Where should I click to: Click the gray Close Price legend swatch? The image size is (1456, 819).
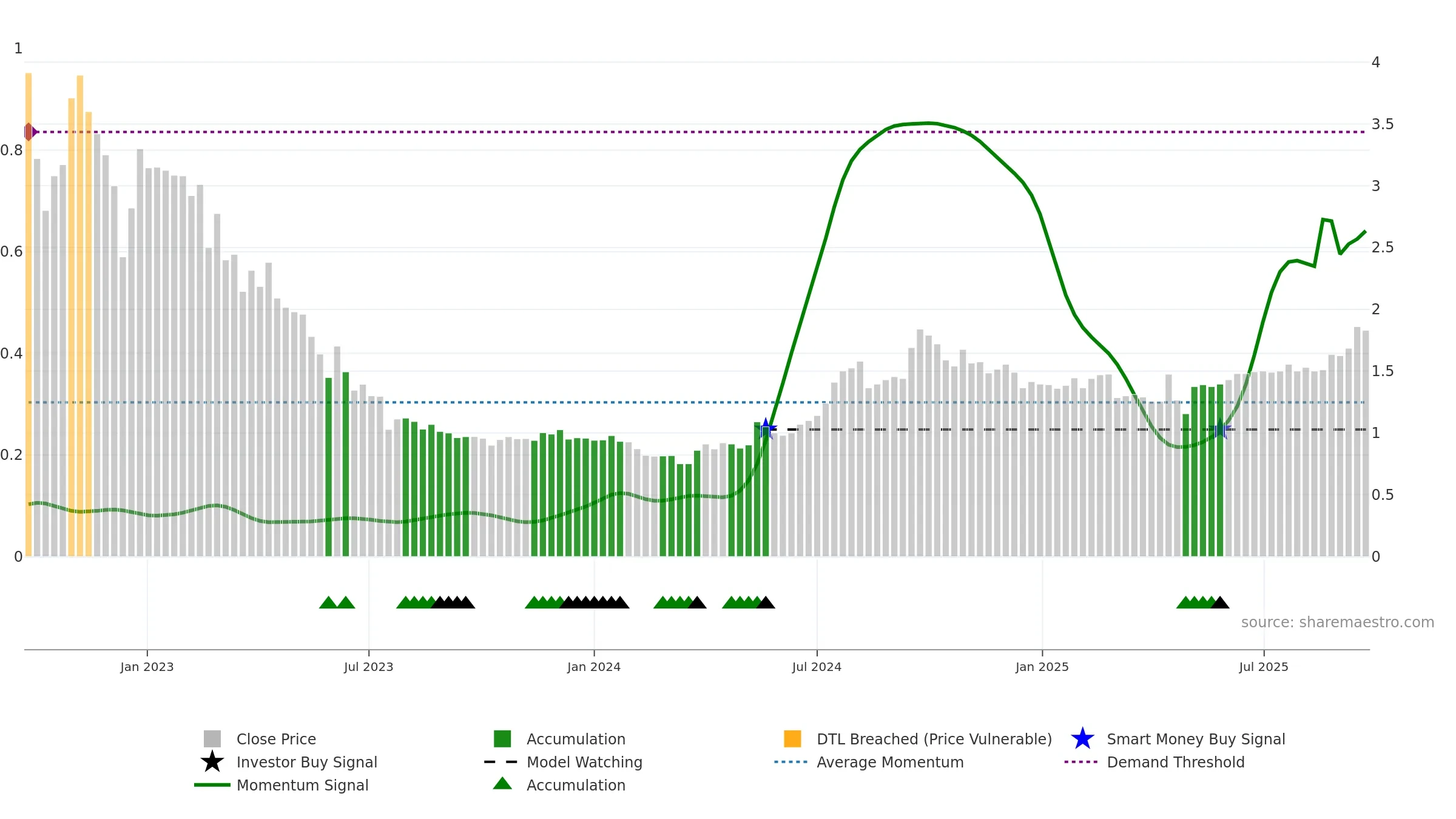212,739
